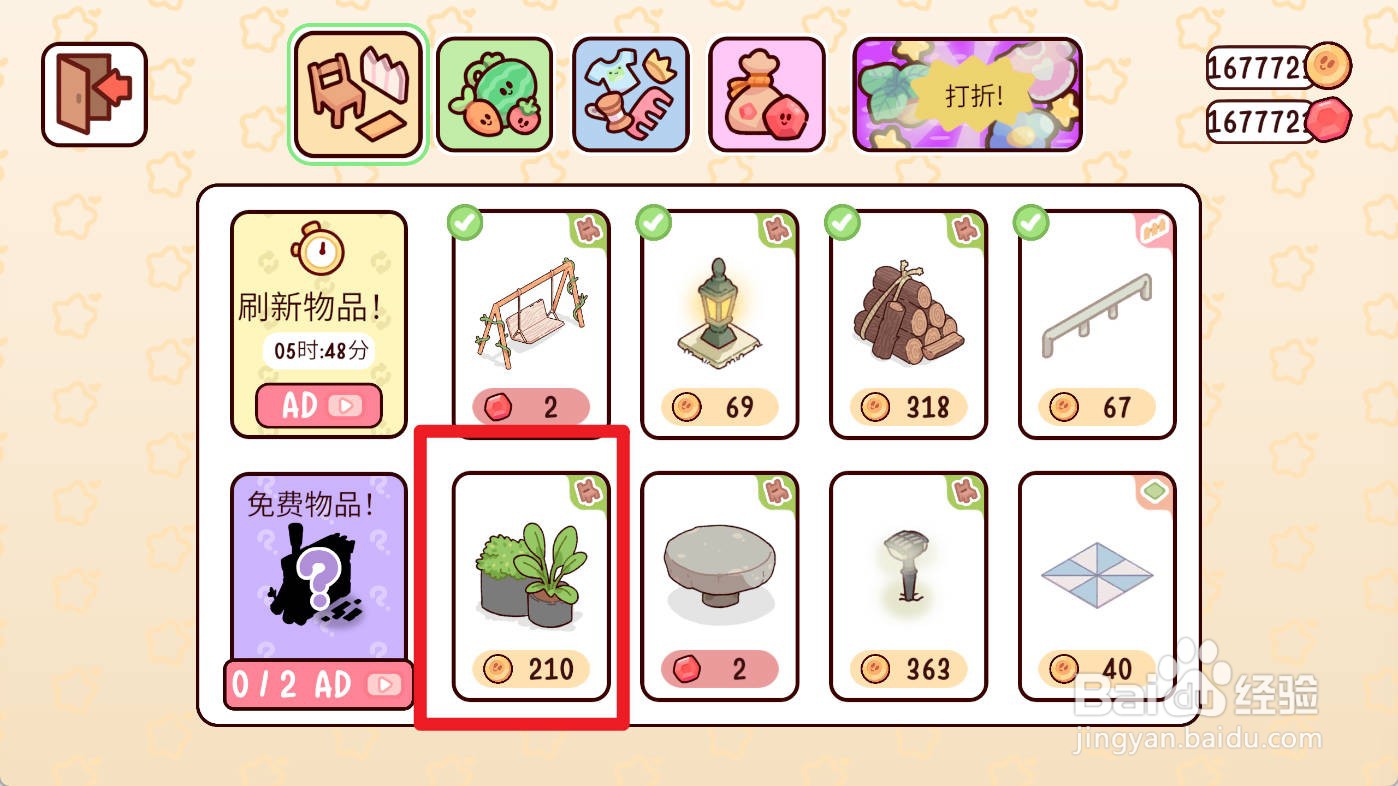This screenshot has width=1398, height=786.
Task: Click the stopwatch refresh timer icon
Action: [x=318, y=248]
